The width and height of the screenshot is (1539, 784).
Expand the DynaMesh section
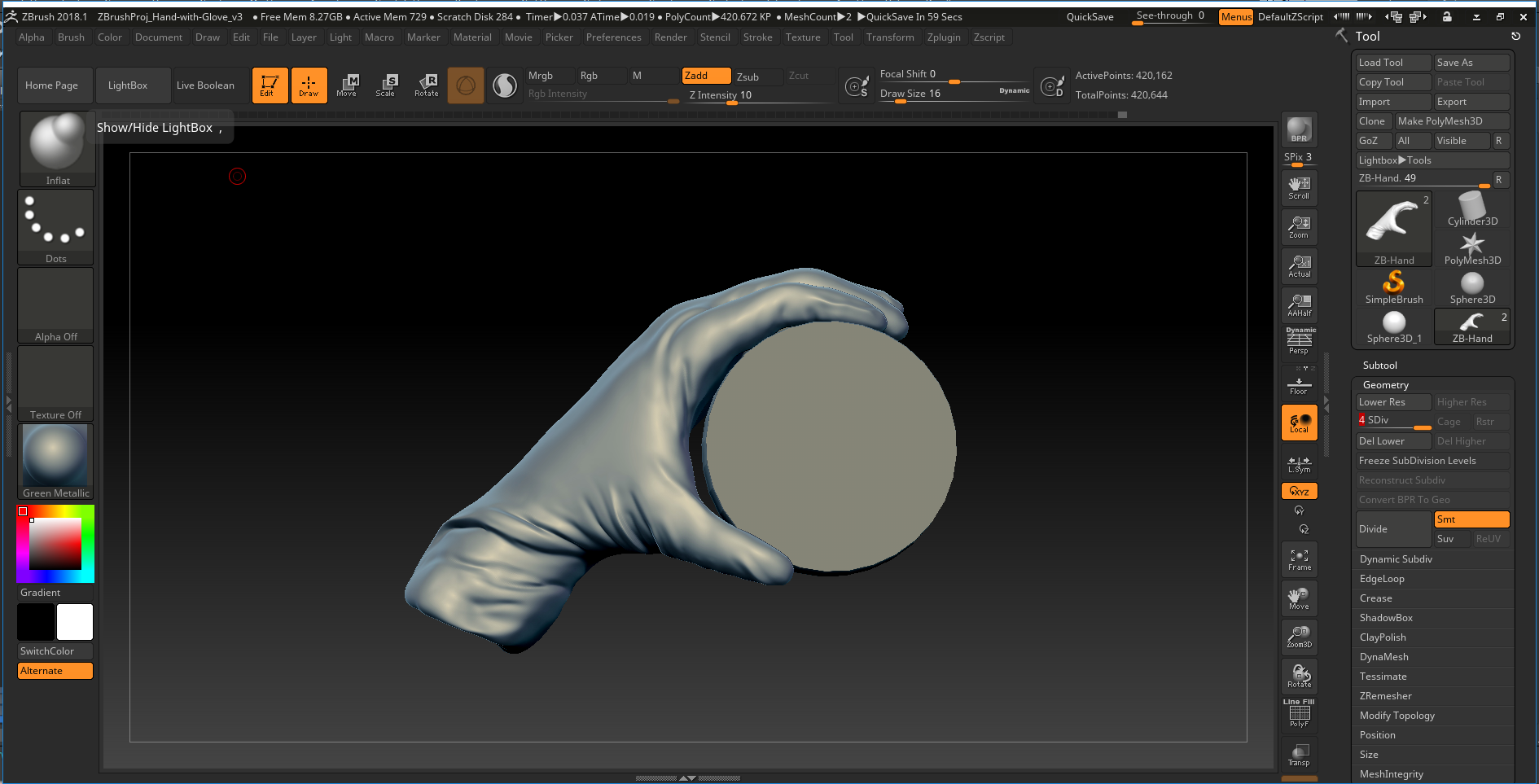coord(1384,657)
